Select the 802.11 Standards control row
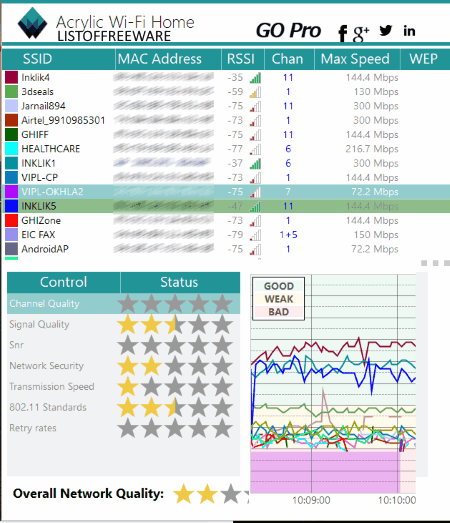This screenshot has height=523, width=450. pyautogui.click(x=123, y=407)
